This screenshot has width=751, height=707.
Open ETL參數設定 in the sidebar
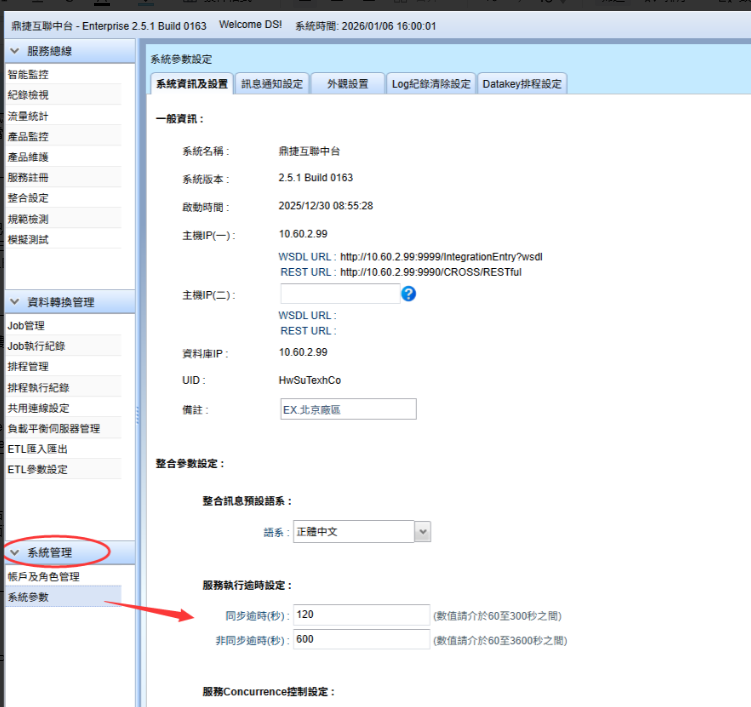coord(38,469)
